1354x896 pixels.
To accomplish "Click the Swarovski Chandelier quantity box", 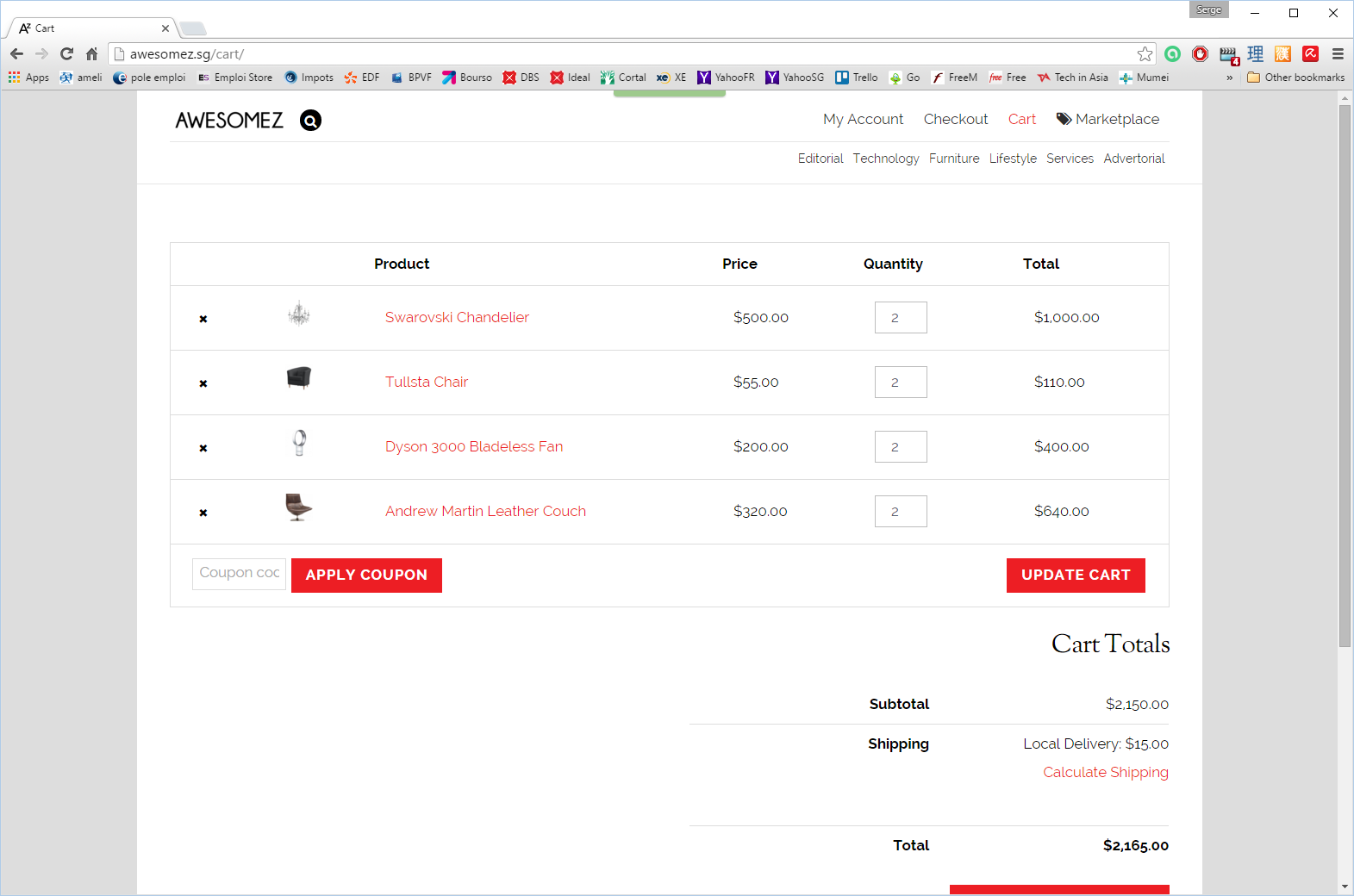I will 901,317.
